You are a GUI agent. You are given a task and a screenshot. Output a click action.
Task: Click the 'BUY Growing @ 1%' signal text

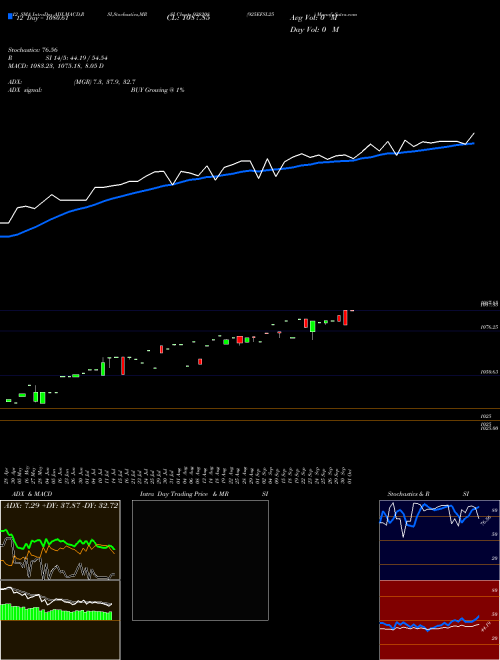pos(157,90)
